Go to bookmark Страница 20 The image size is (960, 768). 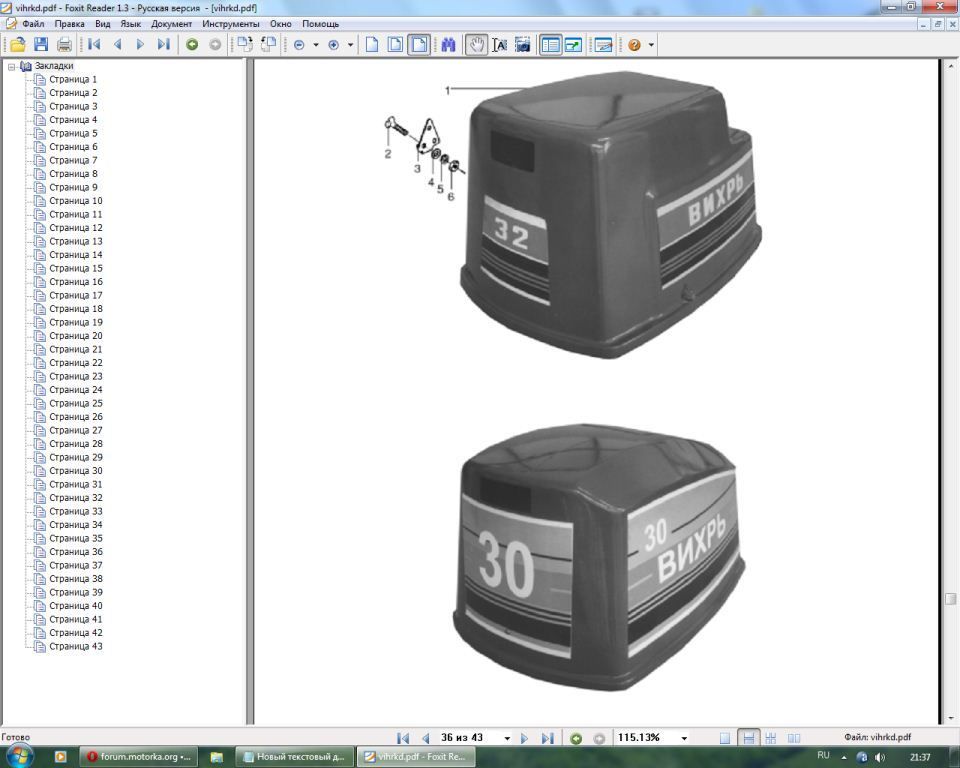75,336
